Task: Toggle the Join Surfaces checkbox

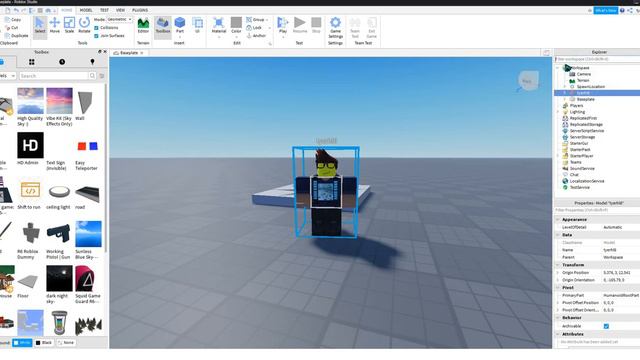Action: tap(96, 36)
